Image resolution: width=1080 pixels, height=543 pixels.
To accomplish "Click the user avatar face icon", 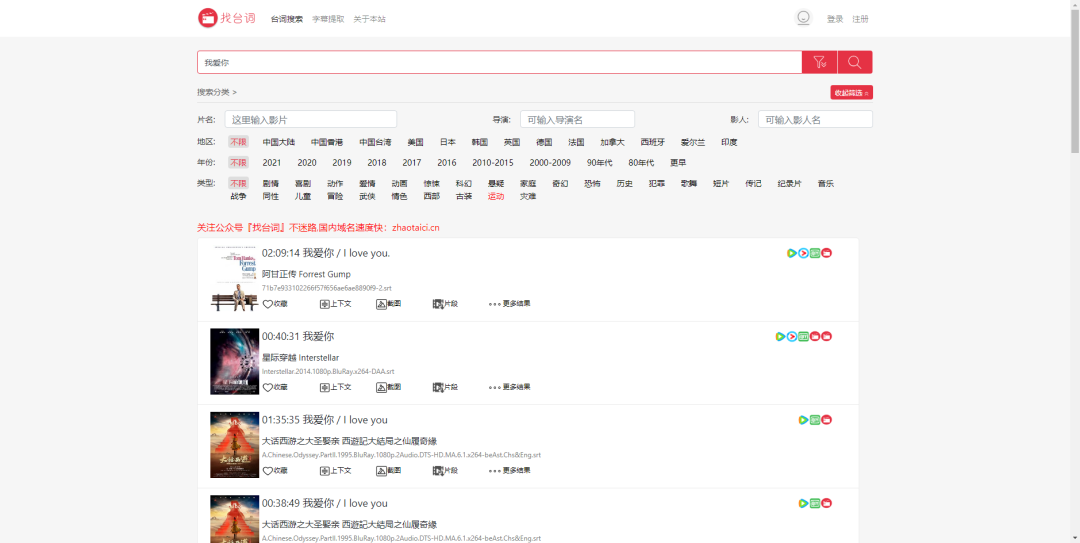I will click(x=803, y=18).
